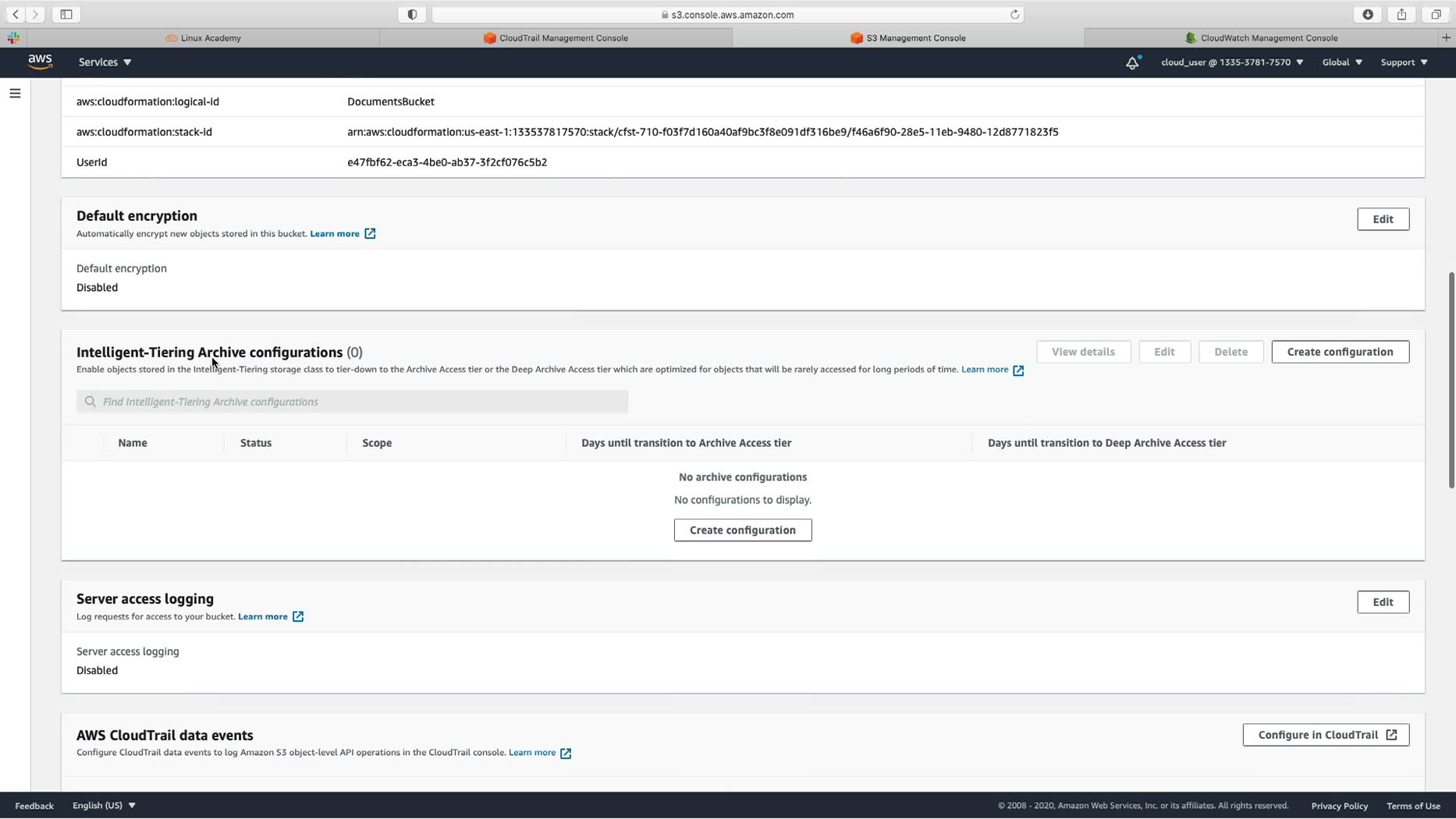Open the Global region dropdown
Viewport: 1456px width, 819px height.
(1342, 62)
